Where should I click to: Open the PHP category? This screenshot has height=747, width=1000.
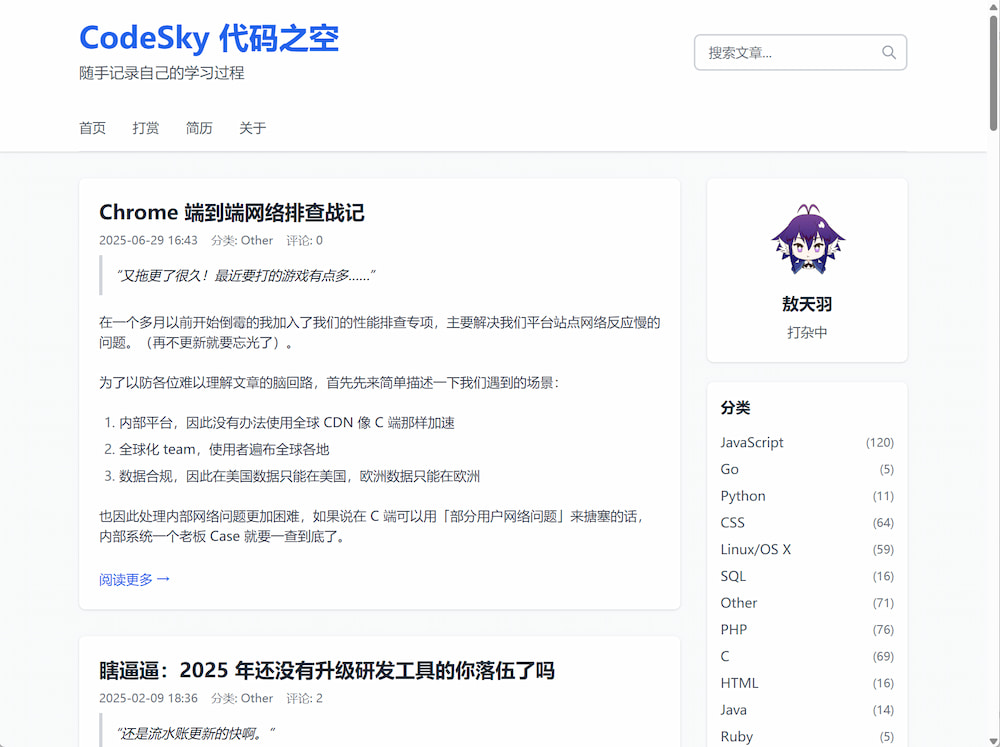[x=734, y=629]
